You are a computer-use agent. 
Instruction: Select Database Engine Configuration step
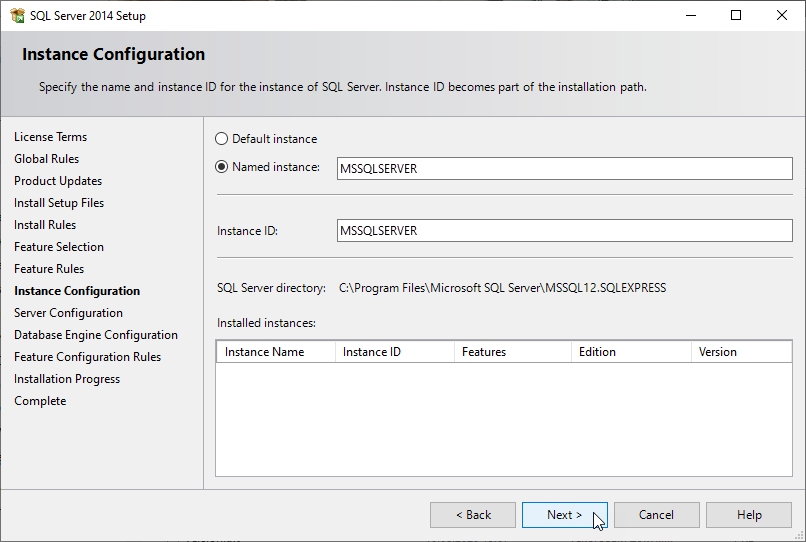pyautogui.click(x=96, y=335)
